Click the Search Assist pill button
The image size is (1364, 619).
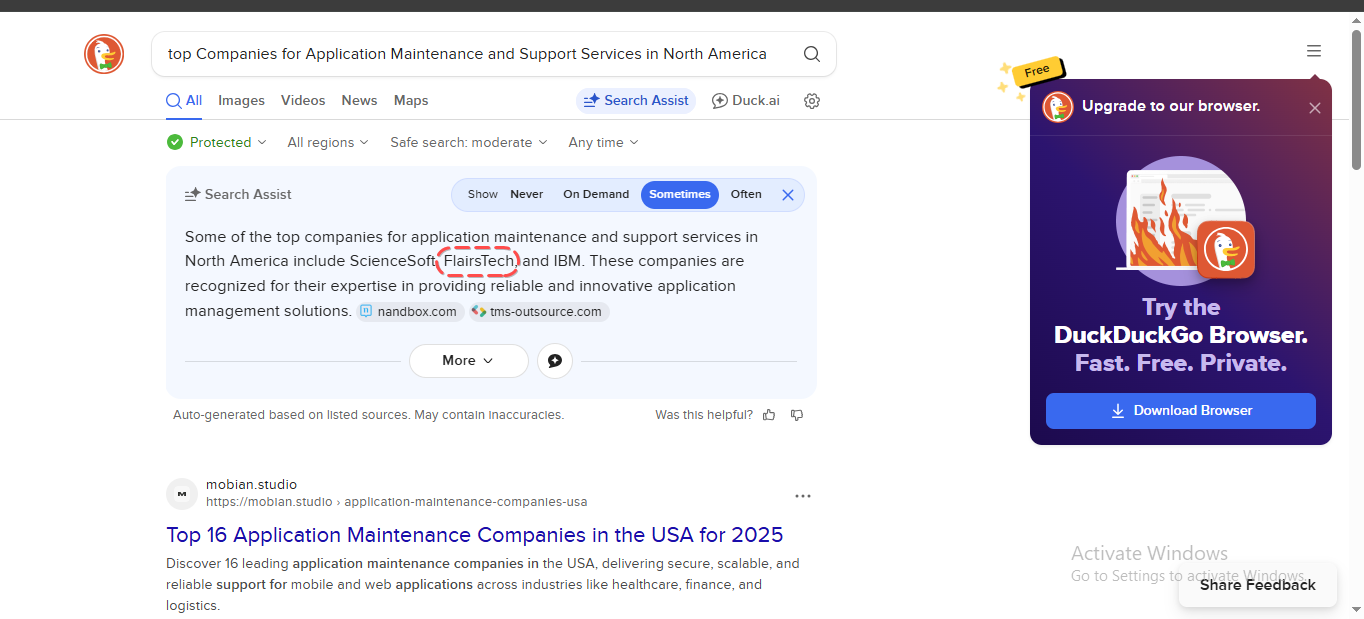[x=636, y=101]
